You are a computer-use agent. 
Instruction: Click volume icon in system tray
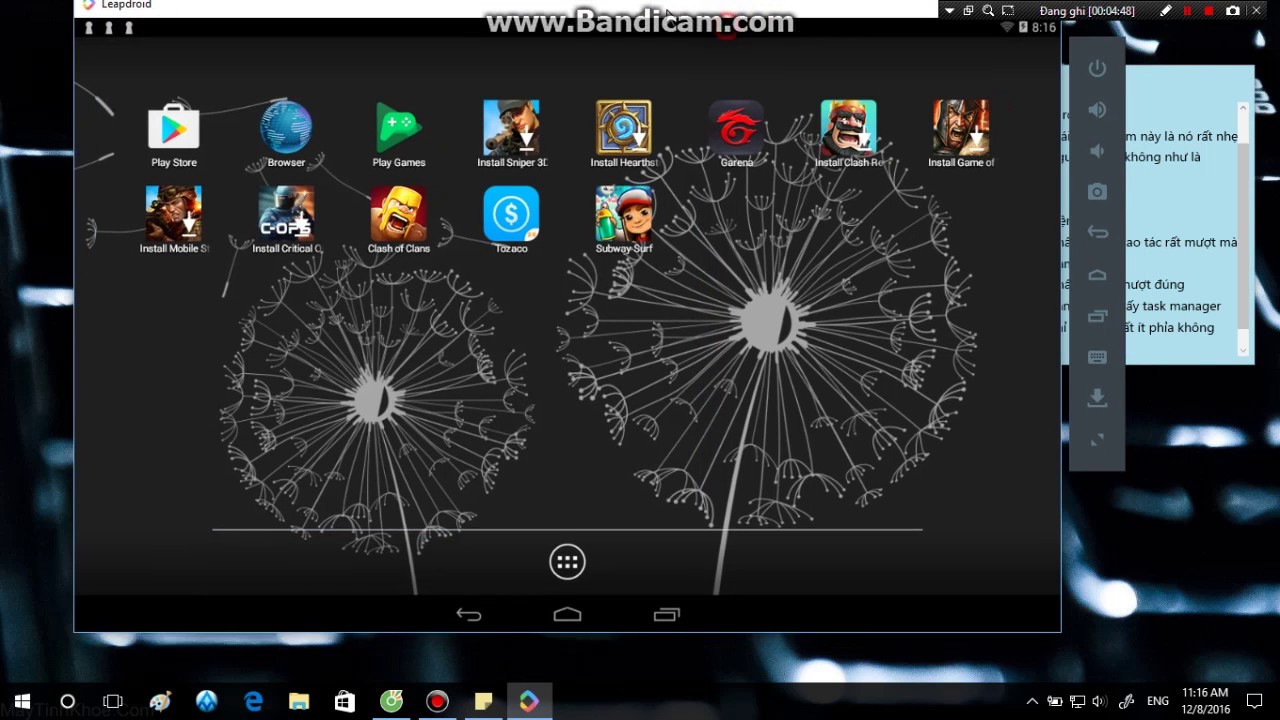click(1100, 701)
